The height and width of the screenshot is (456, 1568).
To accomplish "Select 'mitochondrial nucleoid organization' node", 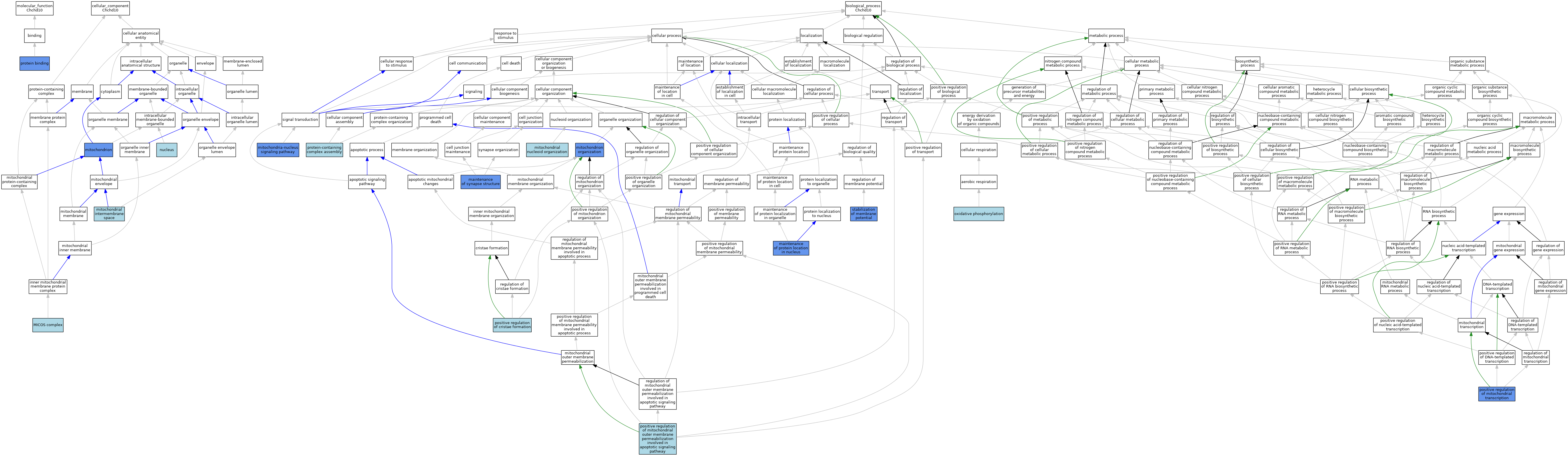I will click(x=547, y=150).
